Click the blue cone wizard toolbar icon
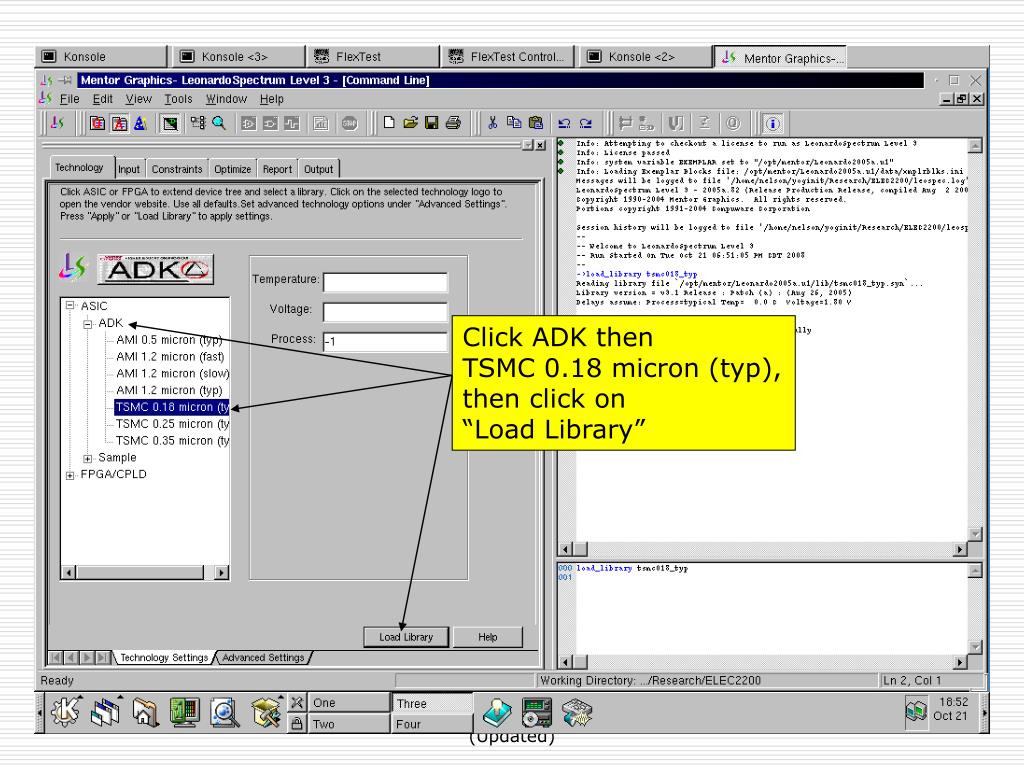The height and width of the screenshot is (768, 1024). pyautogui.click(x=140, y=123)
